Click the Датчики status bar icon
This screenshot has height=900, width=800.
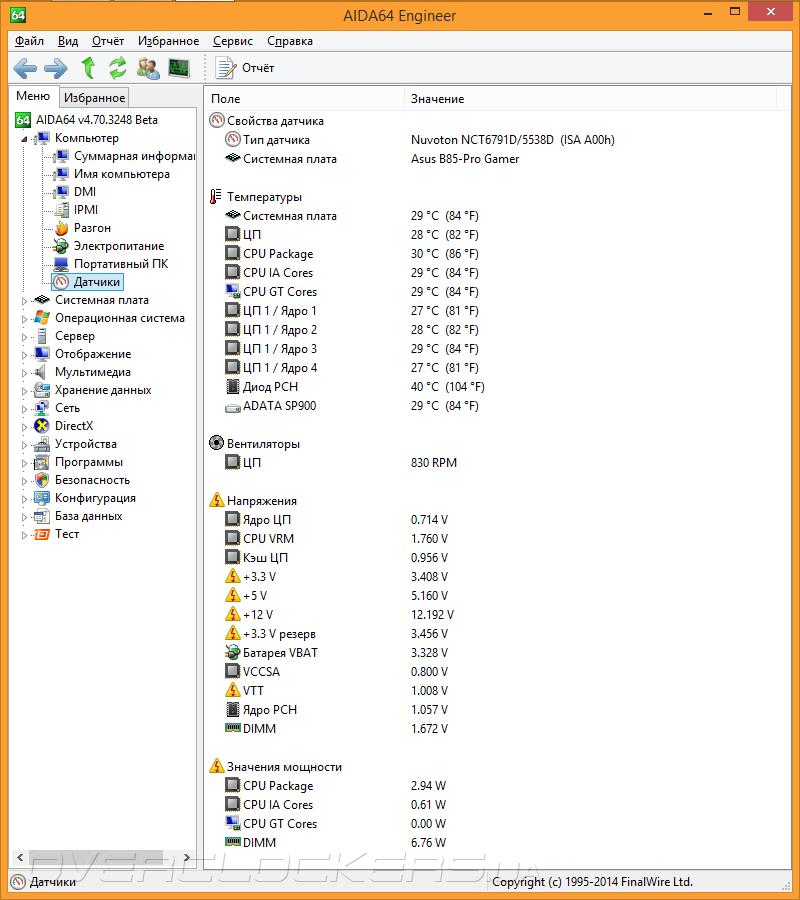coord(18,882)
